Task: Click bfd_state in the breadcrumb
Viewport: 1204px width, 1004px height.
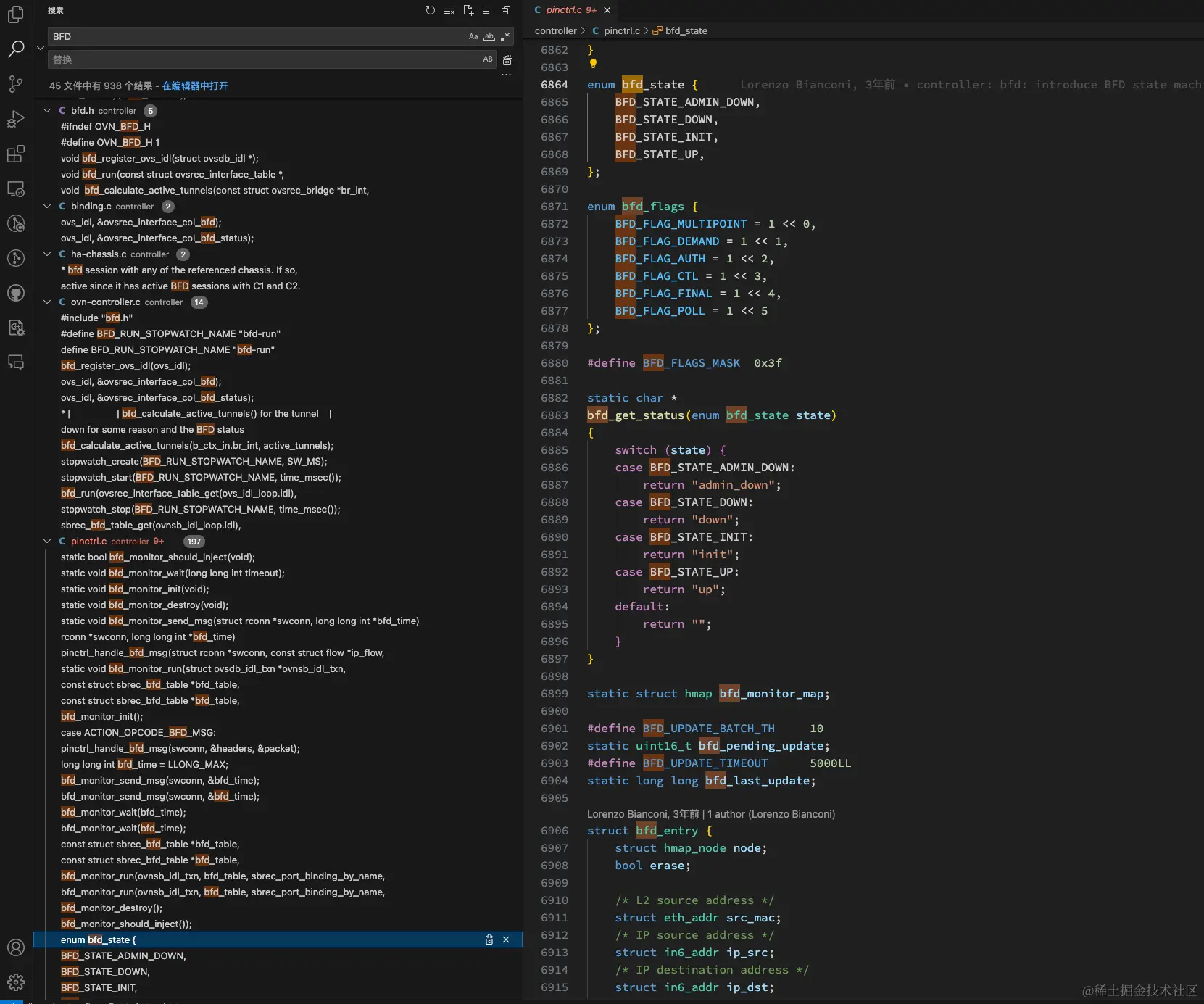Action: pos(686,30)
